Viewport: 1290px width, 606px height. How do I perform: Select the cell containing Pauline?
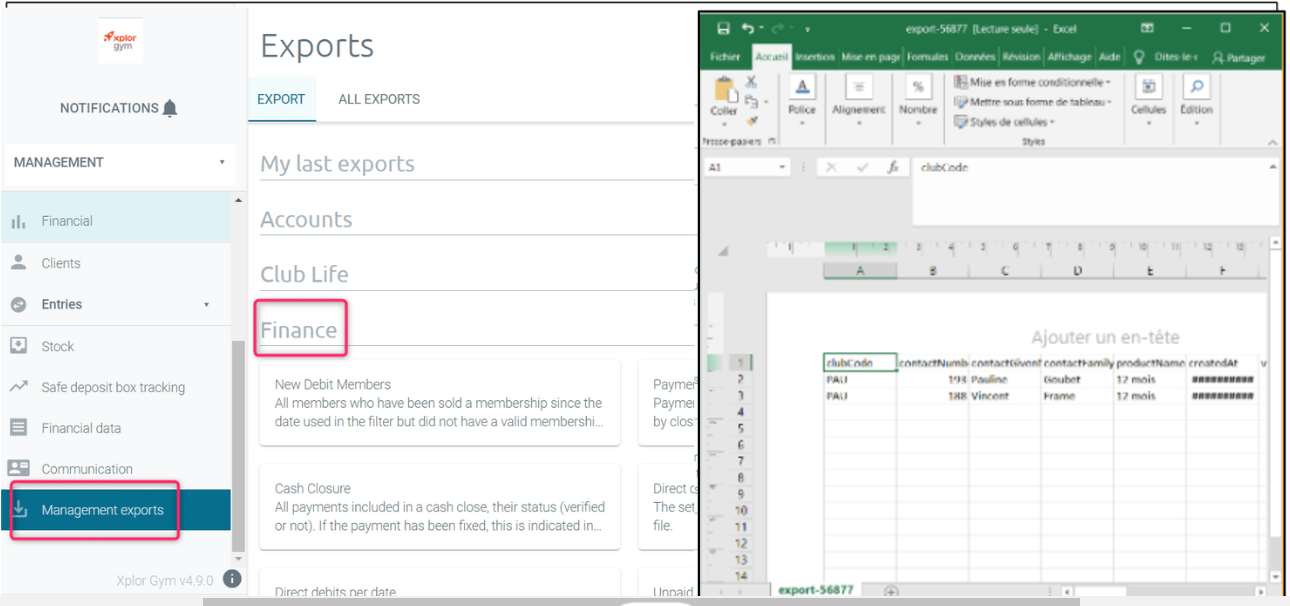(1005, 380)
